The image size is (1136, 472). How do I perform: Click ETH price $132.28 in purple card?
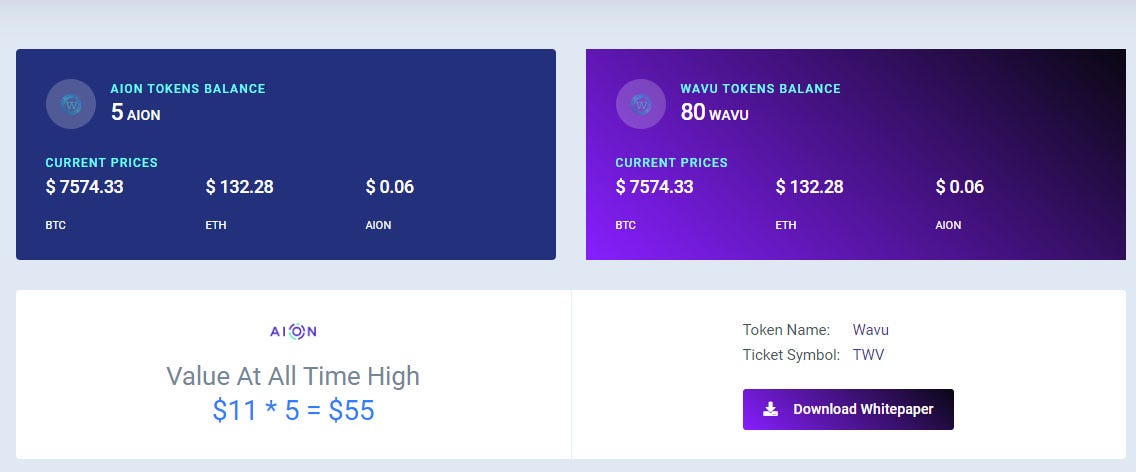click(809, 187)
